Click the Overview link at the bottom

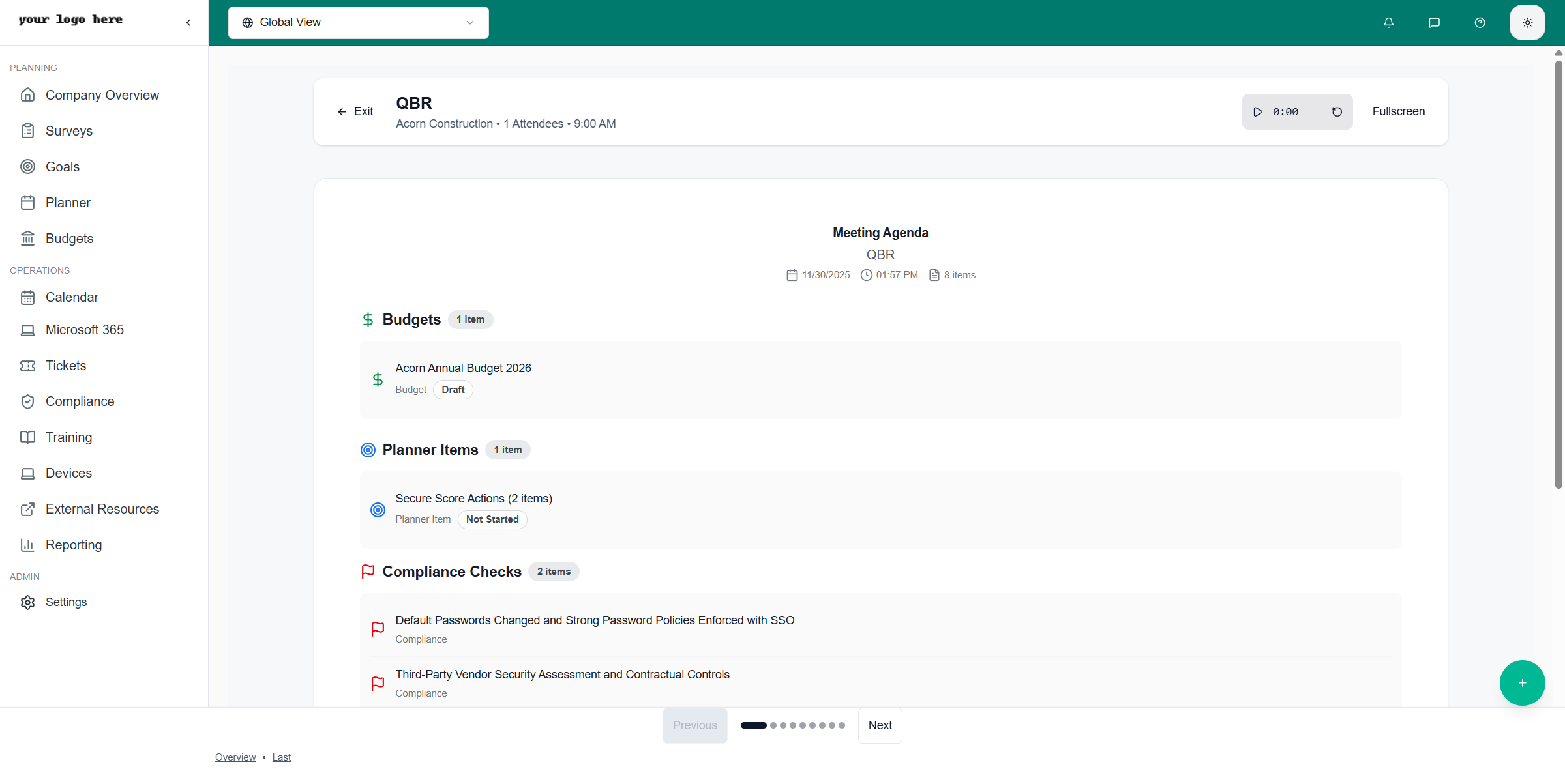coord(235,757)
